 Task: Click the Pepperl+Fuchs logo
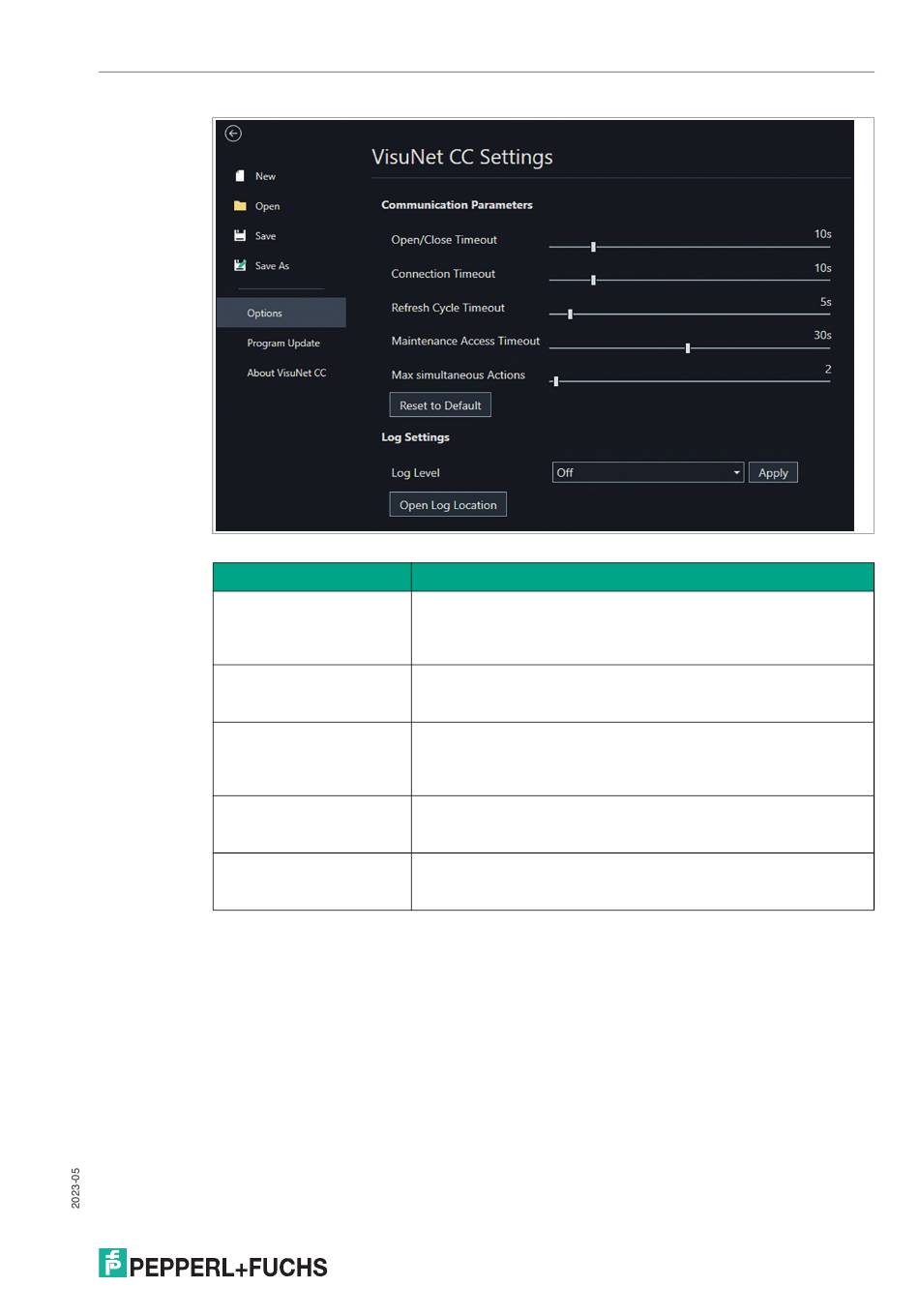[213, 1264]
